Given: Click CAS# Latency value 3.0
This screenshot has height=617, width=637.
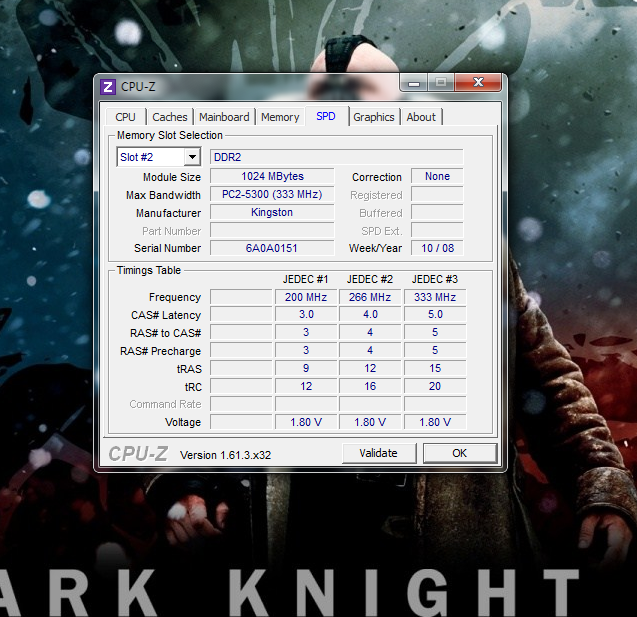Looking at the screenshot, I should coord(306,314).
